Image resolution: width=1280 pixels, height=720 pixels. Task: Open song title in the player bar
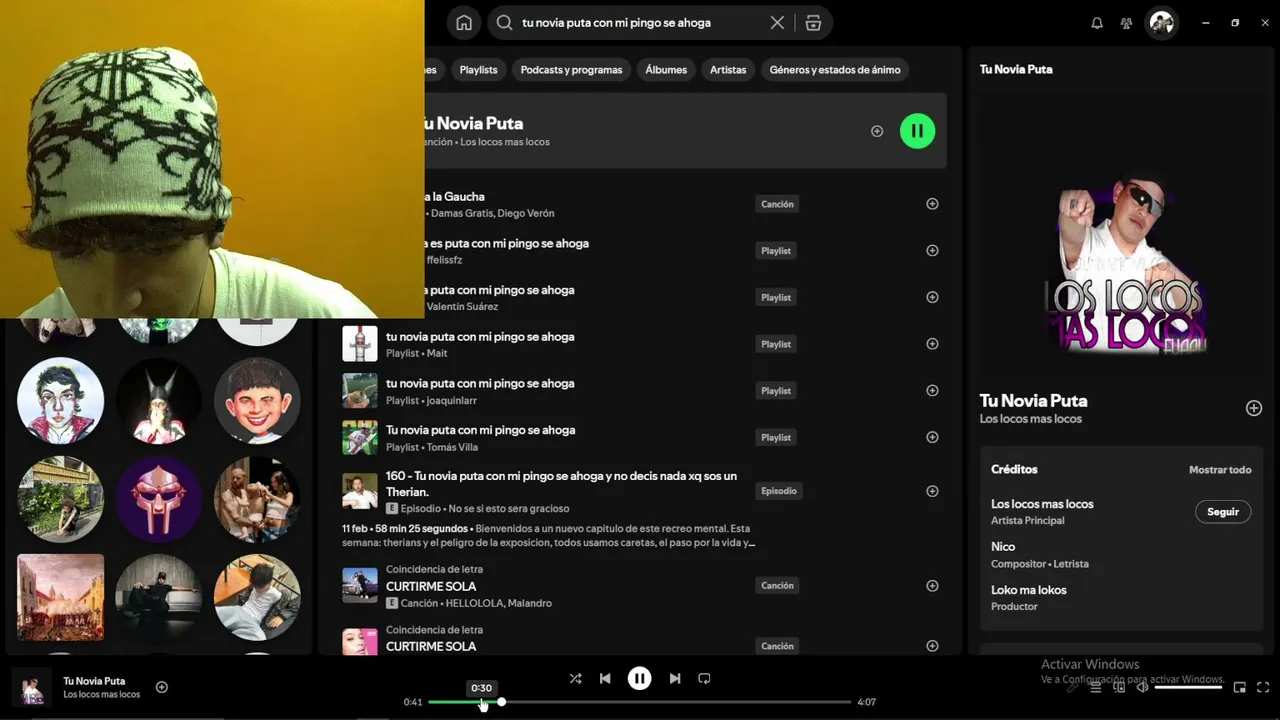[94, 681]
